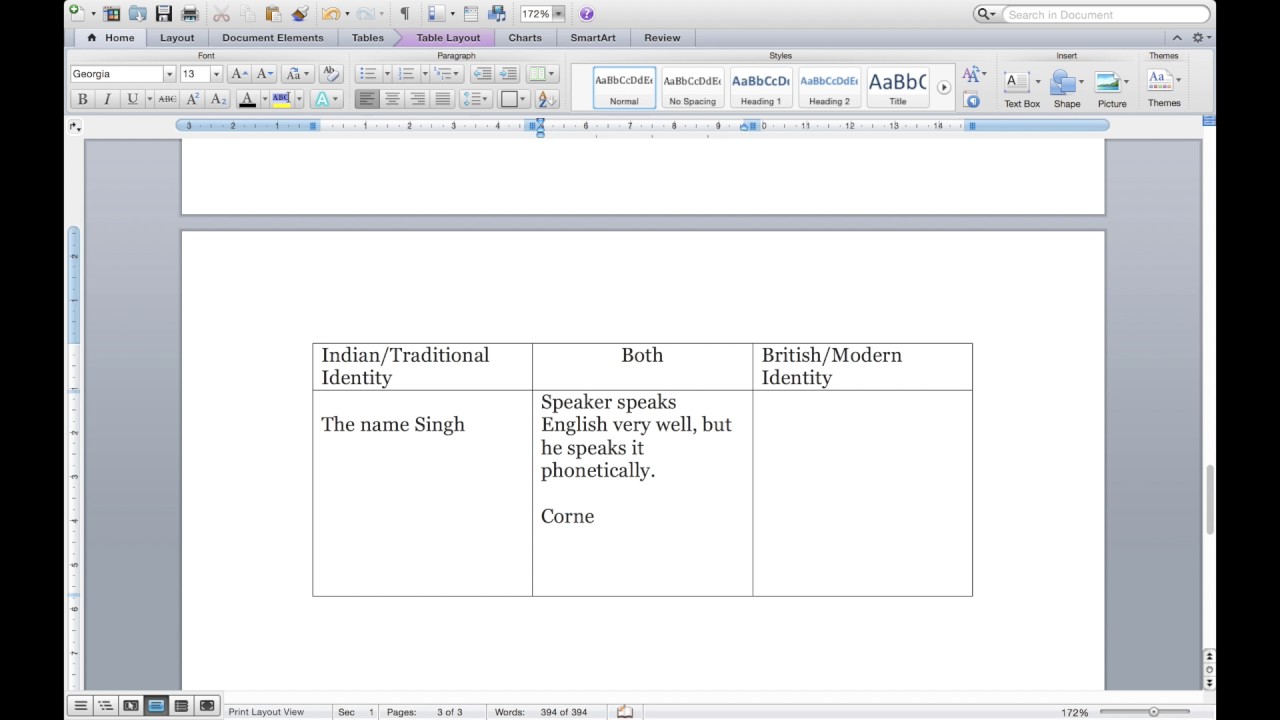
Task: Switch to the Tables tab
Action: click(x=367, y=38)
